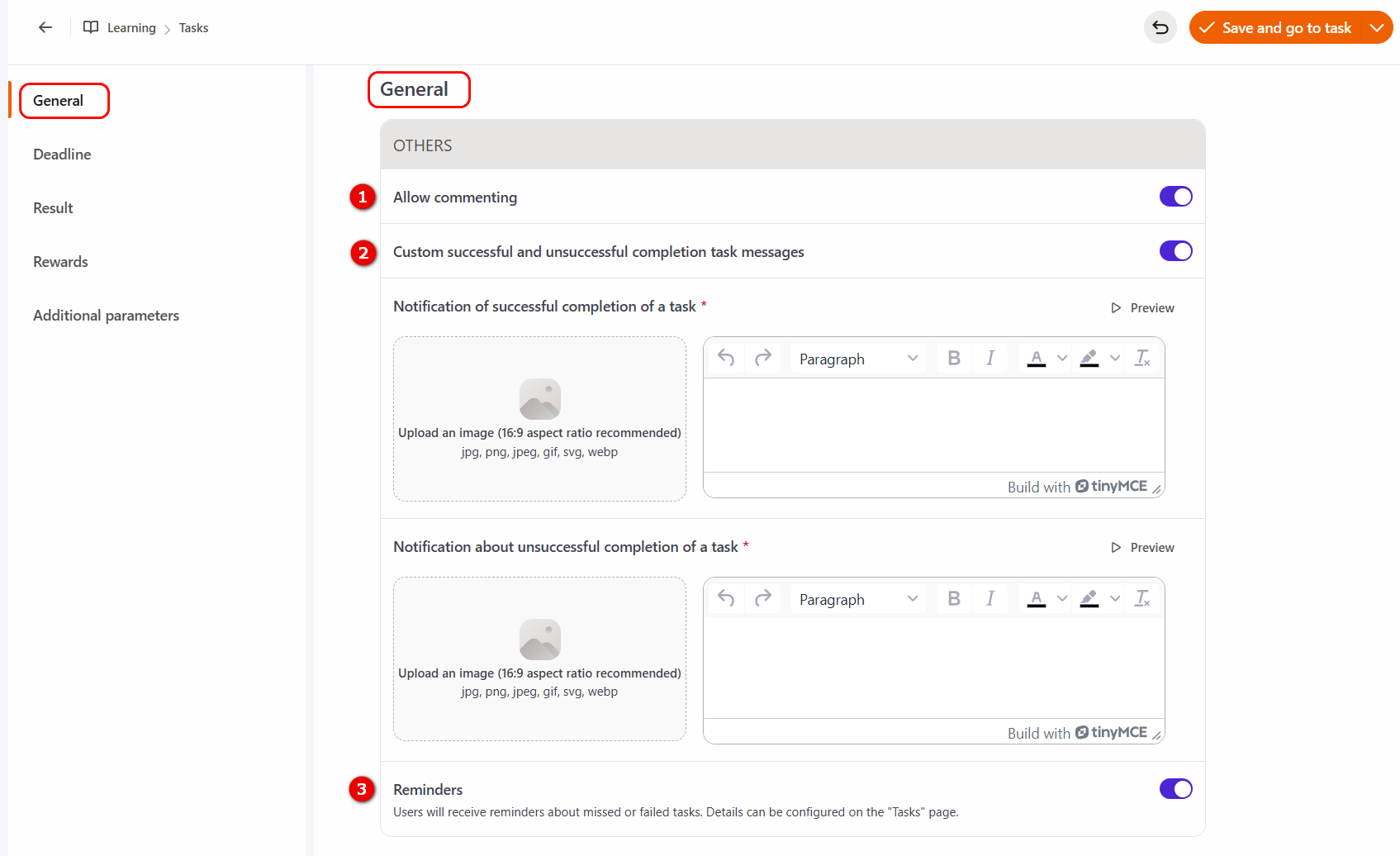
Task: Apply highlight color in successful notification editor
Action: (1089, 358)
